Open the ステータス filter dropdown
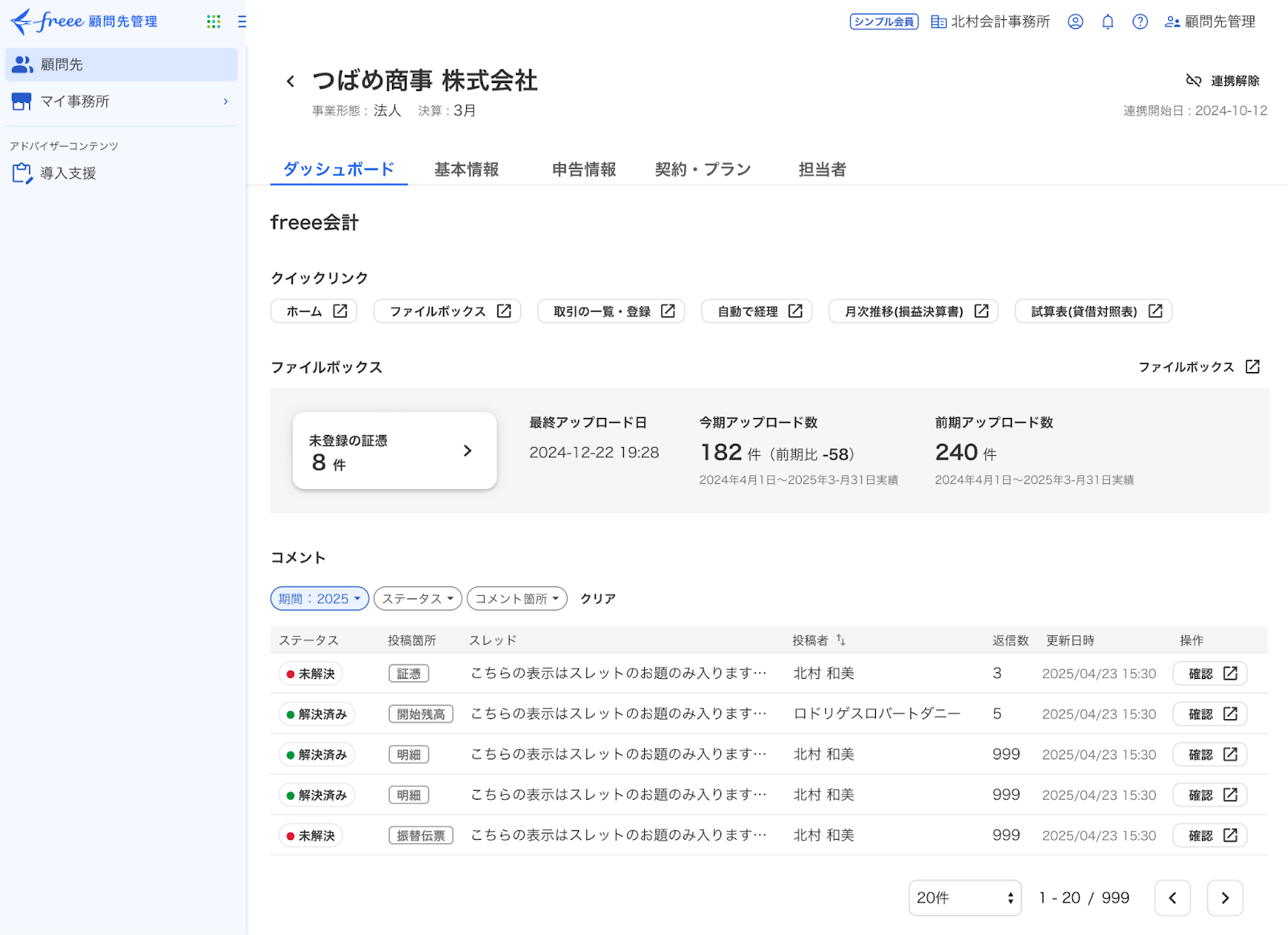 (417, 598)
